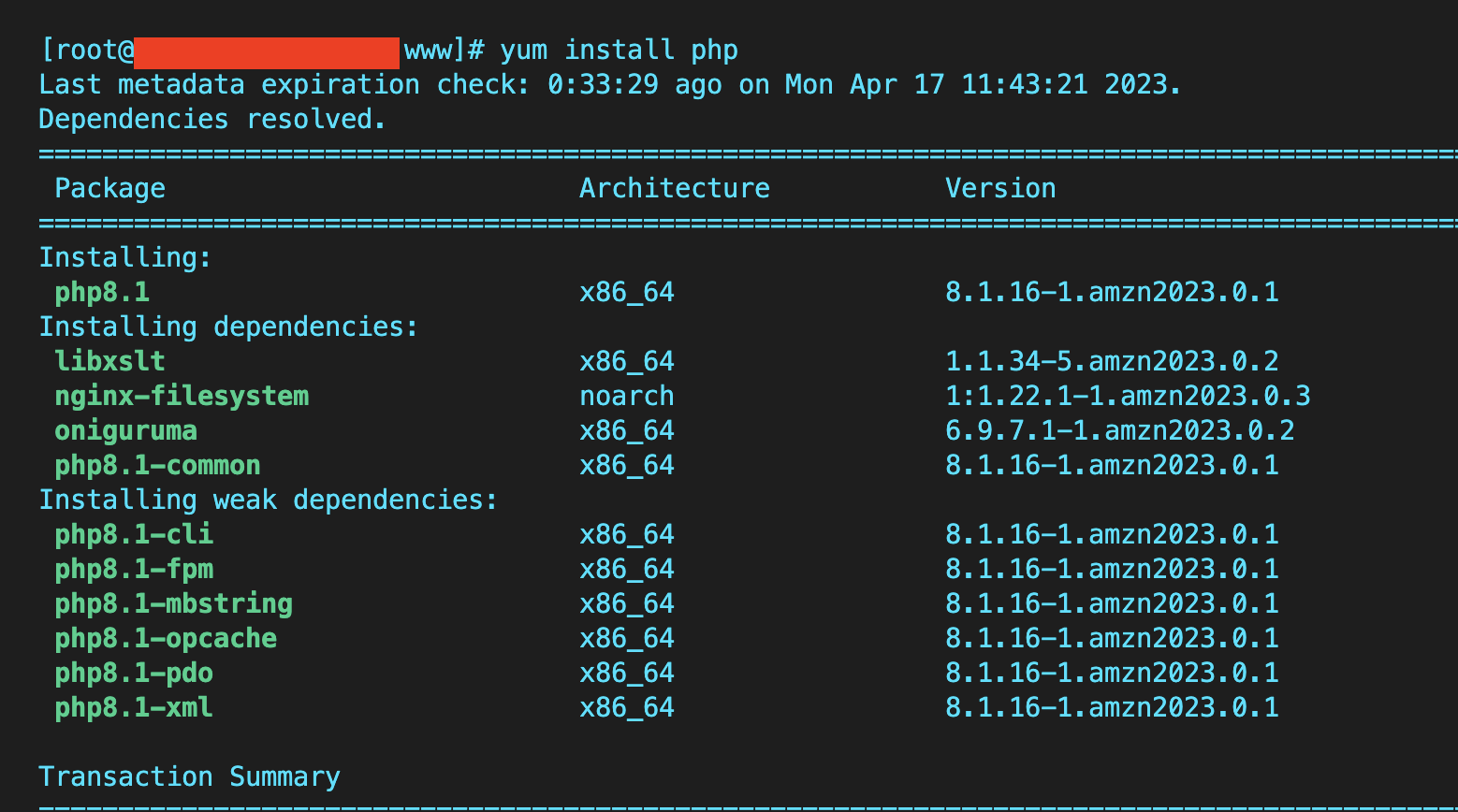
Task: Select the 'php8.1-opcache' package name
Action: click(x=166, y=638)
